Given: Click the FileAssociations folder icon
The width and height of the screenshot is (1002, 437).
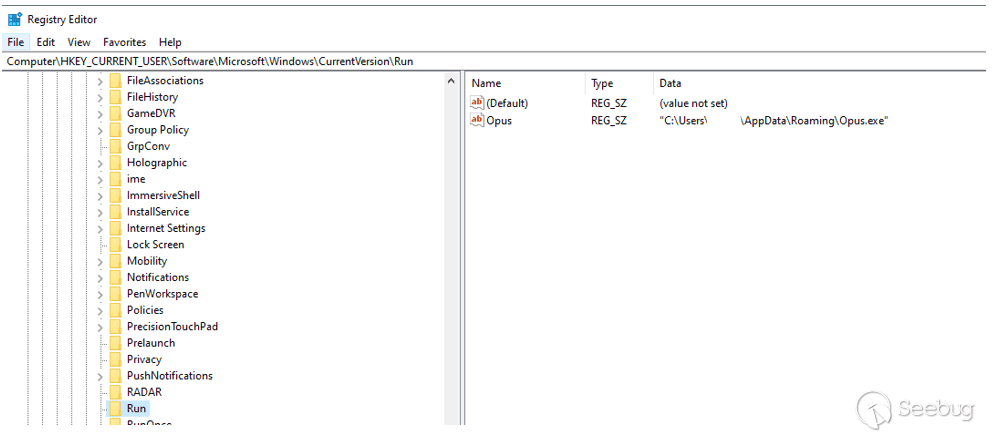Looking at the screenshot, I should (x=115, y=80).
